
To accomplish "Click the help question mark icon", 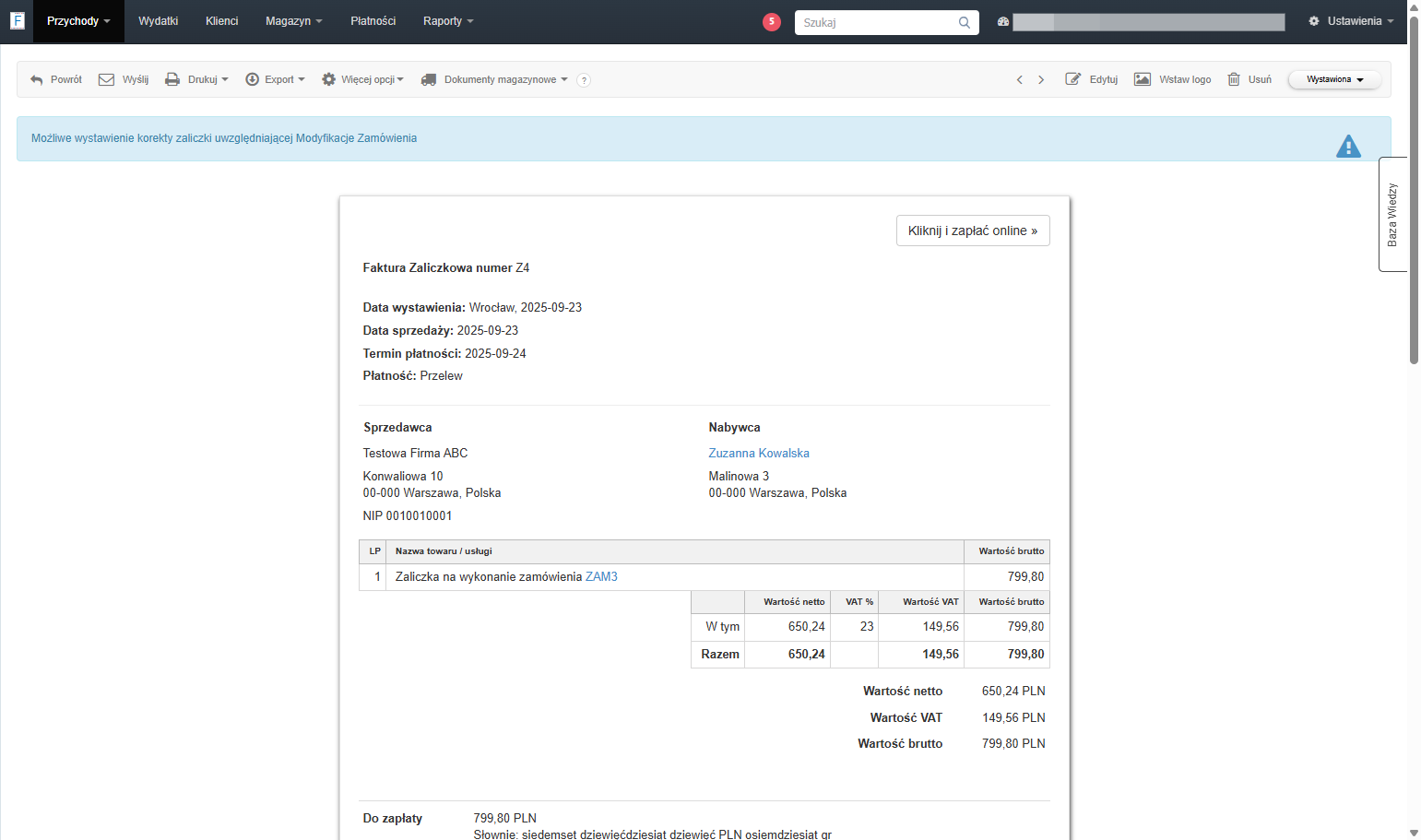I will [x=584, y=80].
